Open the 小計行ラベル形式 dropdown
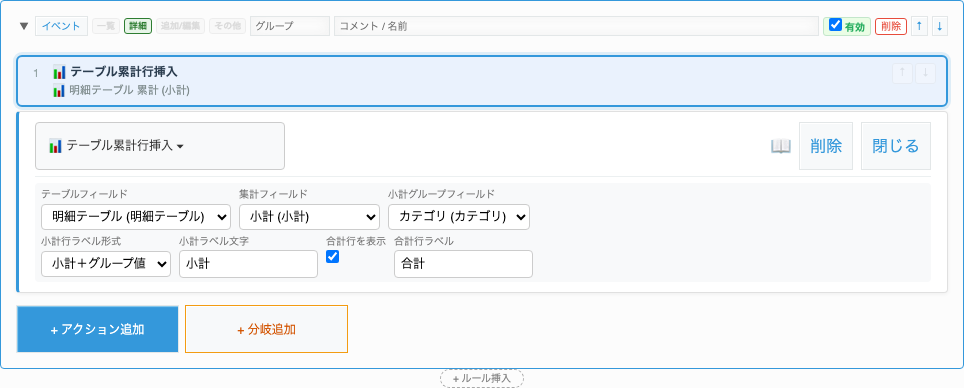 click(x=106, y=264)
